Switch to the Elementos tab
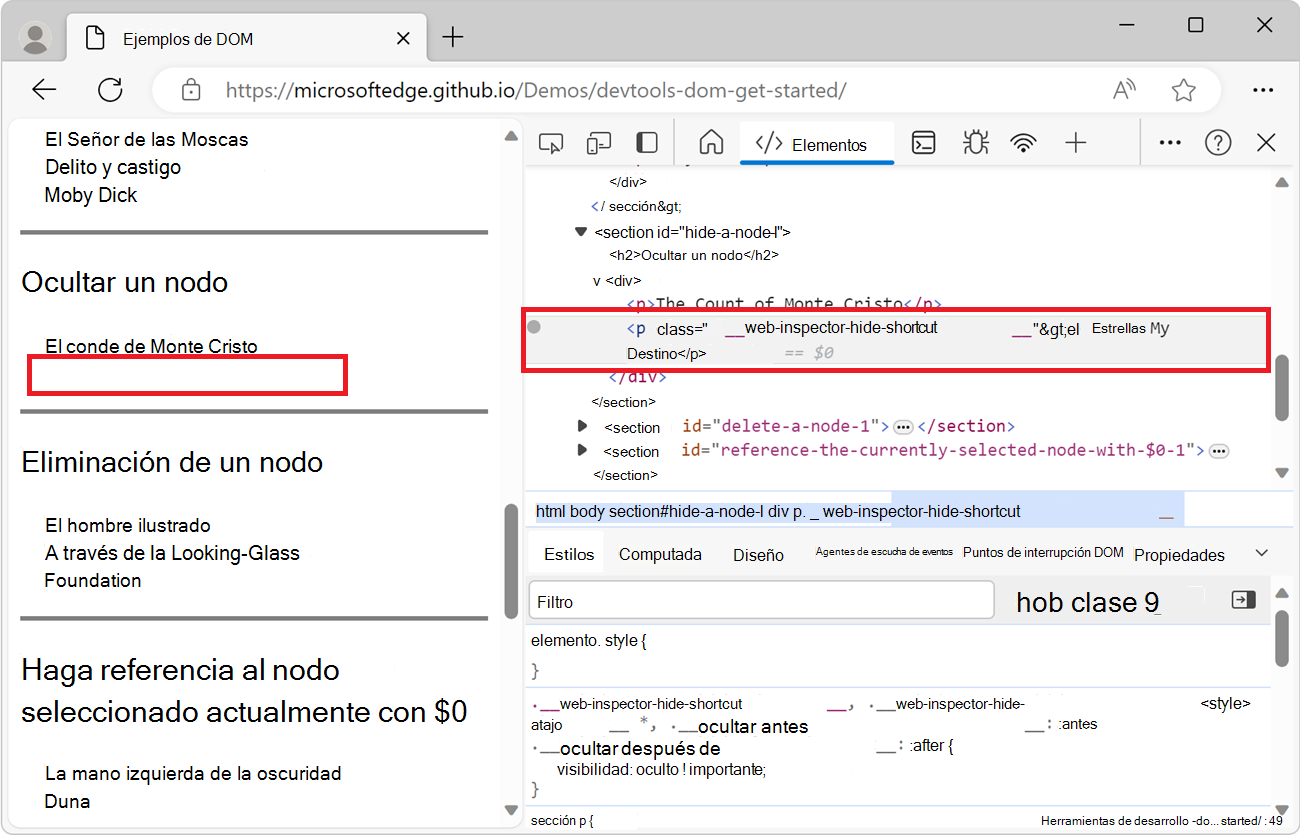The width and height of the screenshot is (1300, 835). point(816,144)
